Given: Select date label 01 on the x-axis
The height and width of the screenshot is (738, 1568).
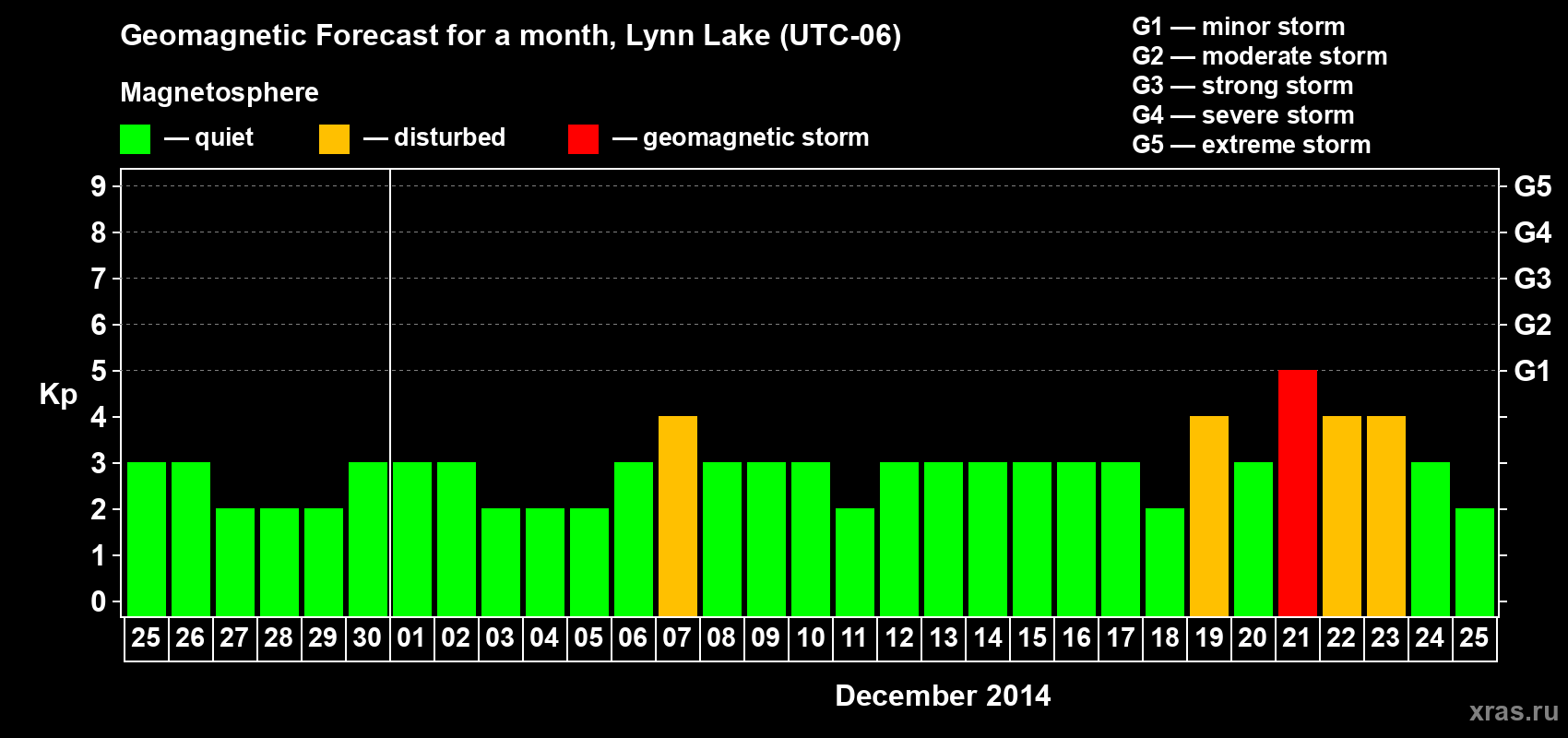Looking at the screenshot, I should coord(411,638).
